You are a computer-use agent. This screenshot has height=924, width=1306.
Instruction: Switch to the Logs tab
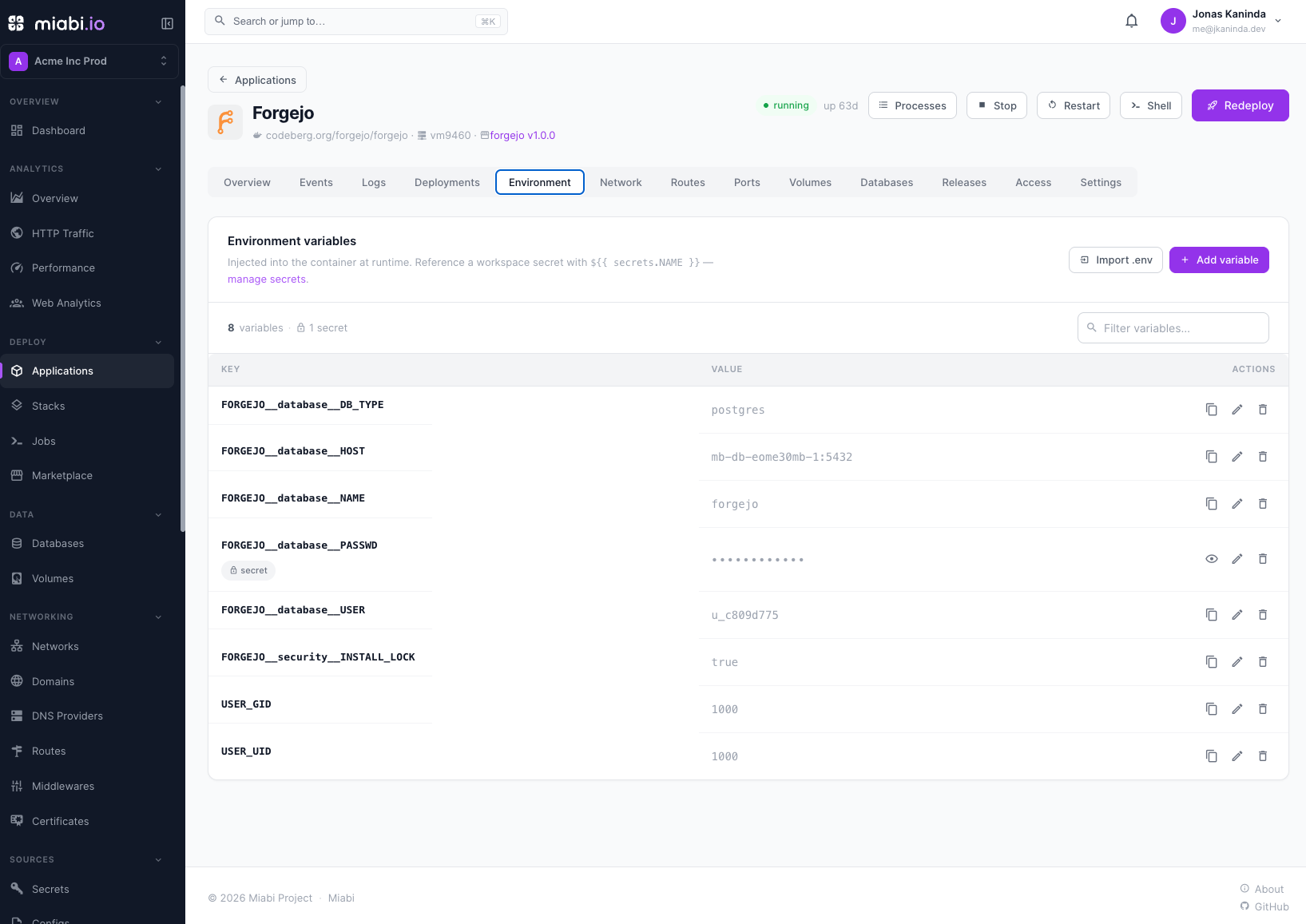pyautogui.click(x=374, y=182)
